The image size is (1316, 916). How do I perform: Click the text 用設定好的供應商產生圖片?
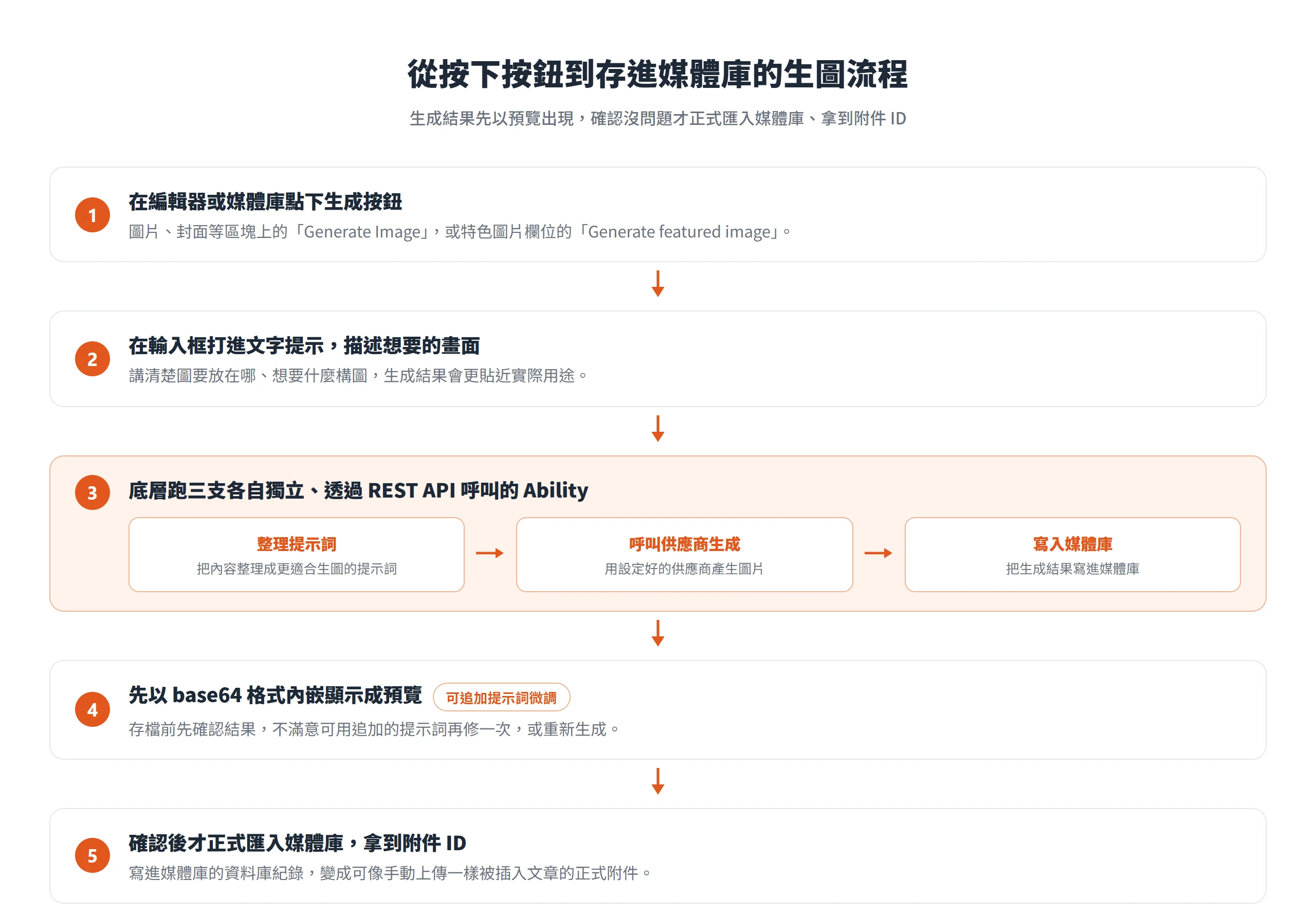684,569
